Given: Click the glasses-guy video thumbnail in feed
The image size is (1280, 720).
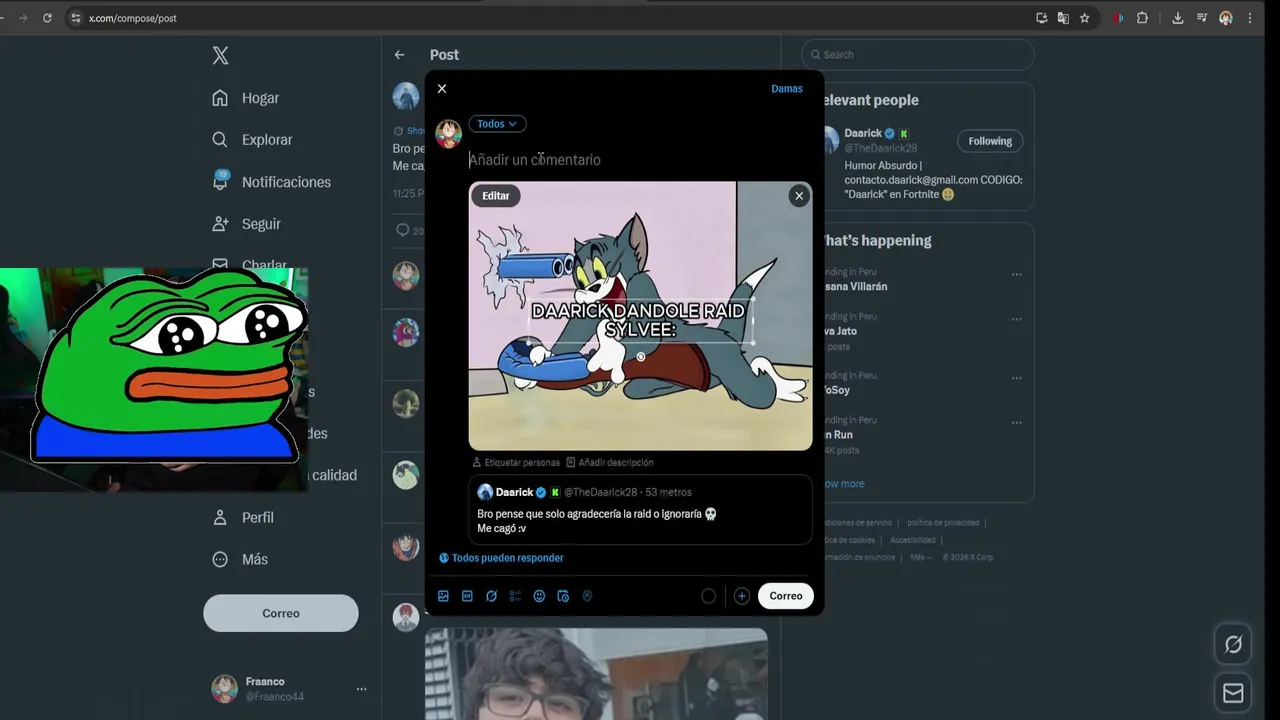Looking at the screenshot, I should pos(596,674).
